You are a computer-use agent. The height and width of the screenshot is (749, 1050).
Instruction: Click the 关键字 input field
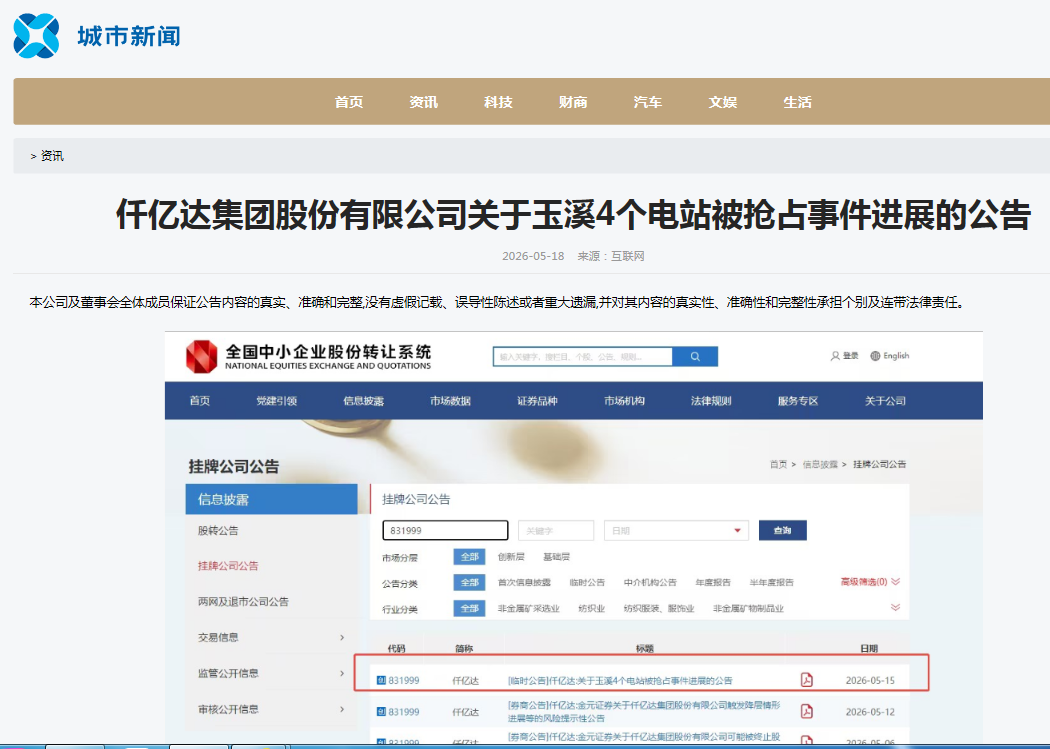point(556,530)
